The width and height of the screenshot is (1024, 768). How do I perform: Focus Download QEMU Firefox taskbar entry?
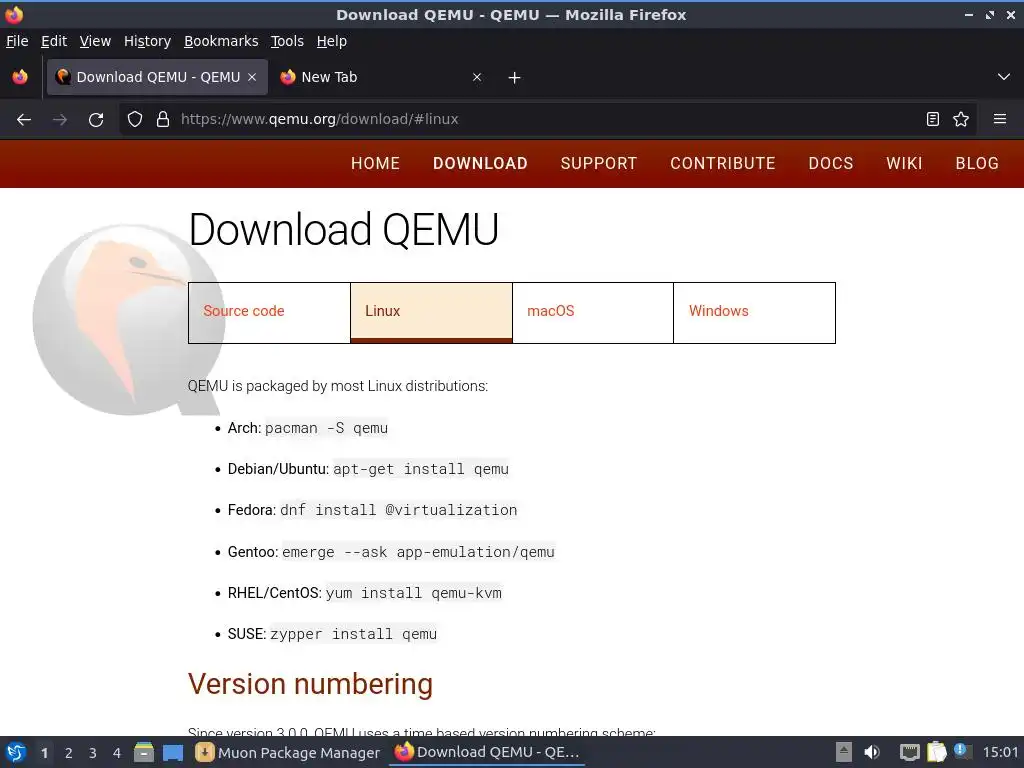(x=487, y=752)
